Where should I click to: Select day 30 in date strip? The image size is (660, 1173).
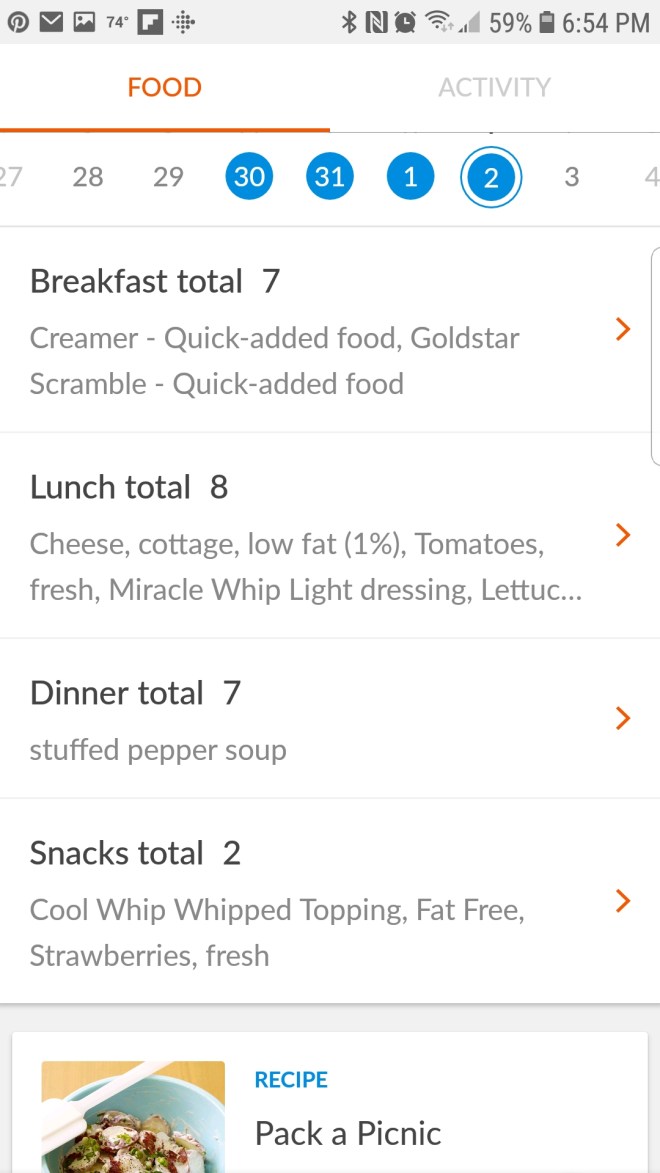point(249,177)
